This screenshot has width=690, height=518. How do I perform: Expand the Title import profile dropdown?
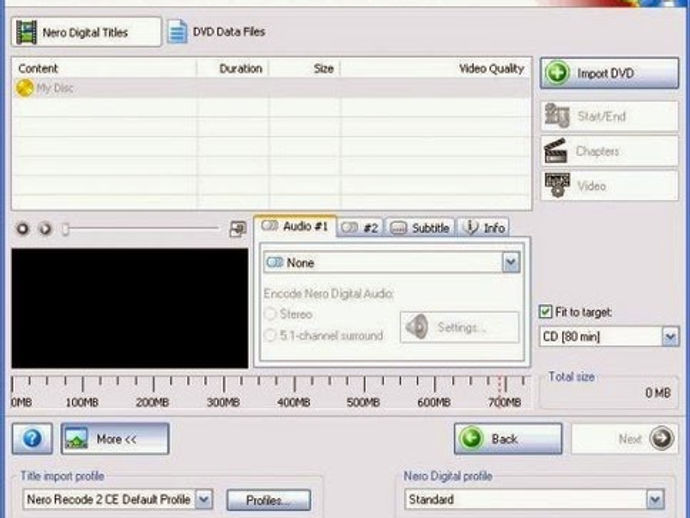204,500
